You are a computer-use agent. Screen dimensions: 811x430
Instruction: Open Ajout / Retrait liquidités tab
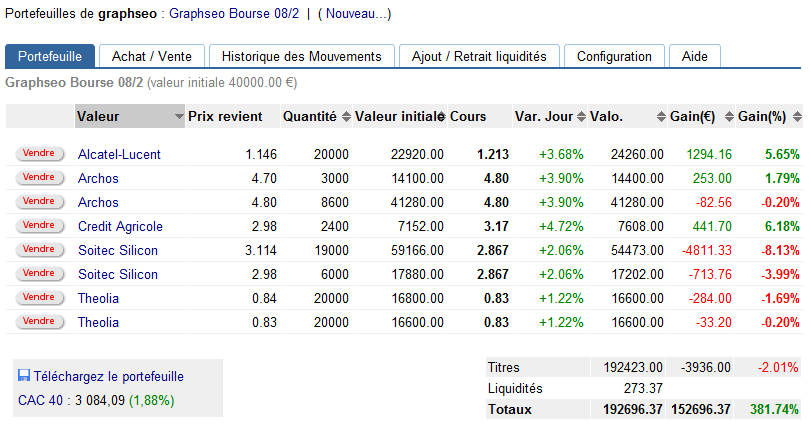pos(479,57)
